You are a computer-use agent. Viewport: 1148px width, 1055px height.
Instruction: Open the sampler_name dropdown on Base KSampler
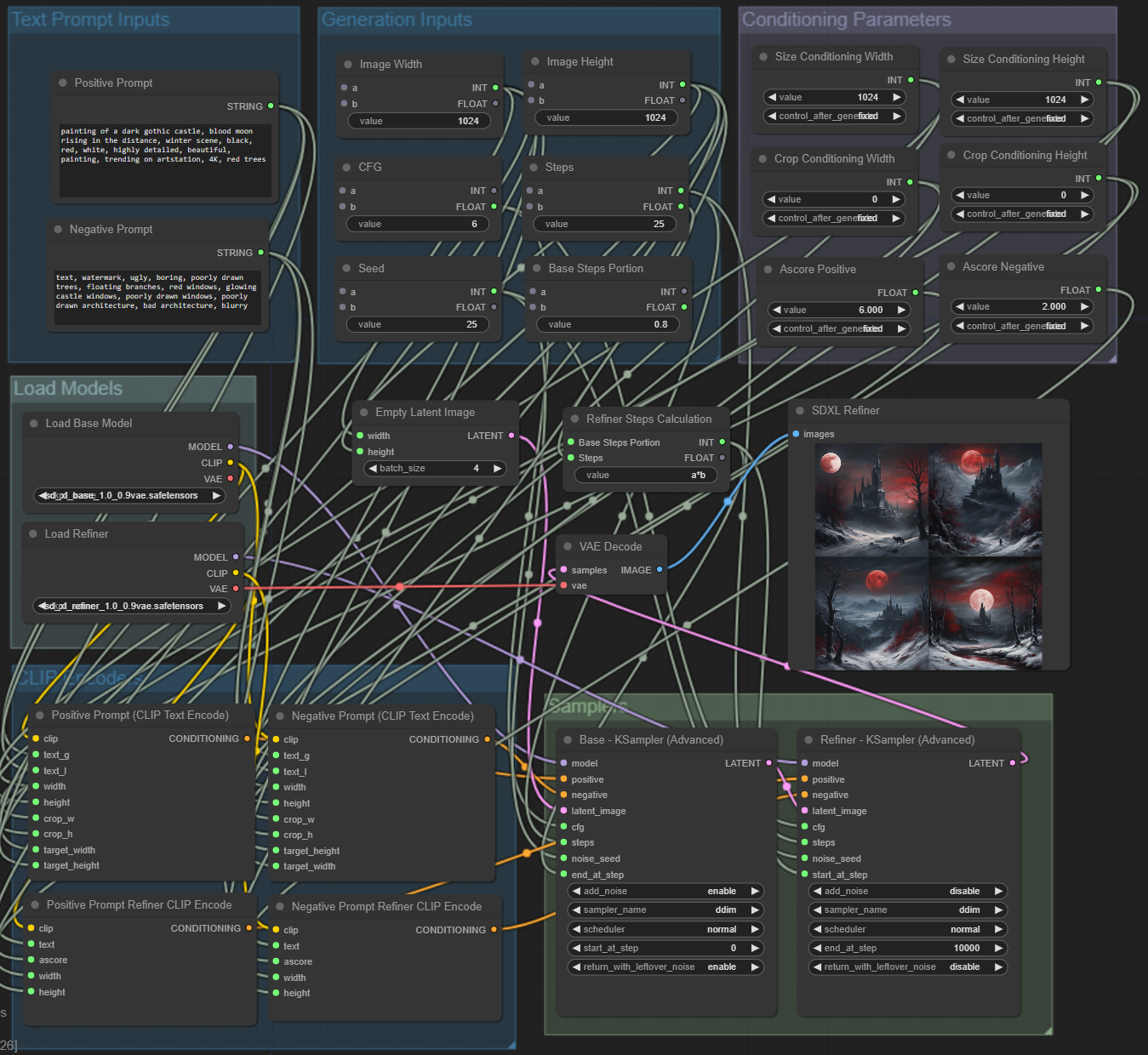(x=665, y=910)
